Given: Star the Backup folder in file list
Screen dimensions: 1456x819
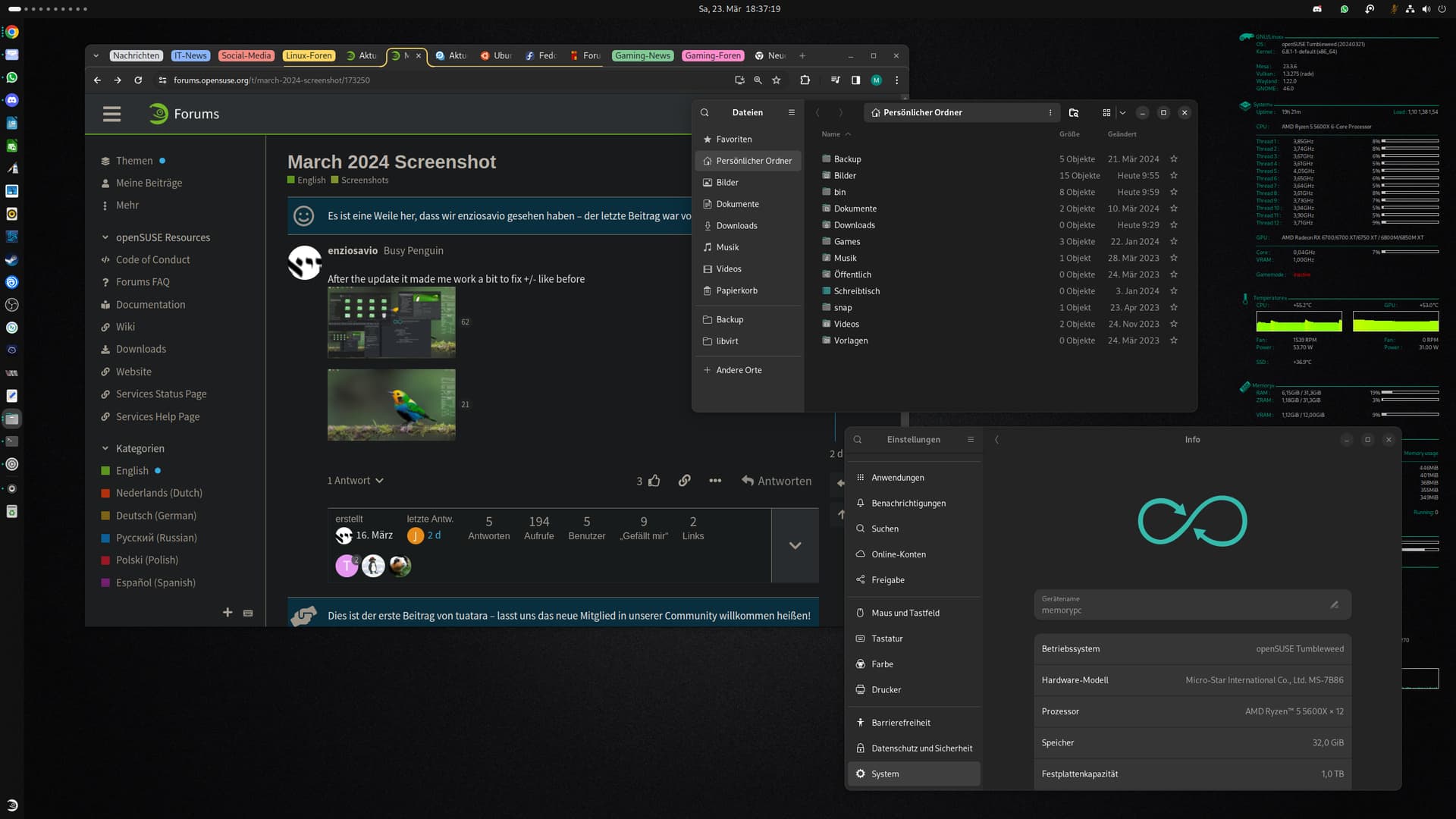Looking at the screenshot, I should point(1174,159).
